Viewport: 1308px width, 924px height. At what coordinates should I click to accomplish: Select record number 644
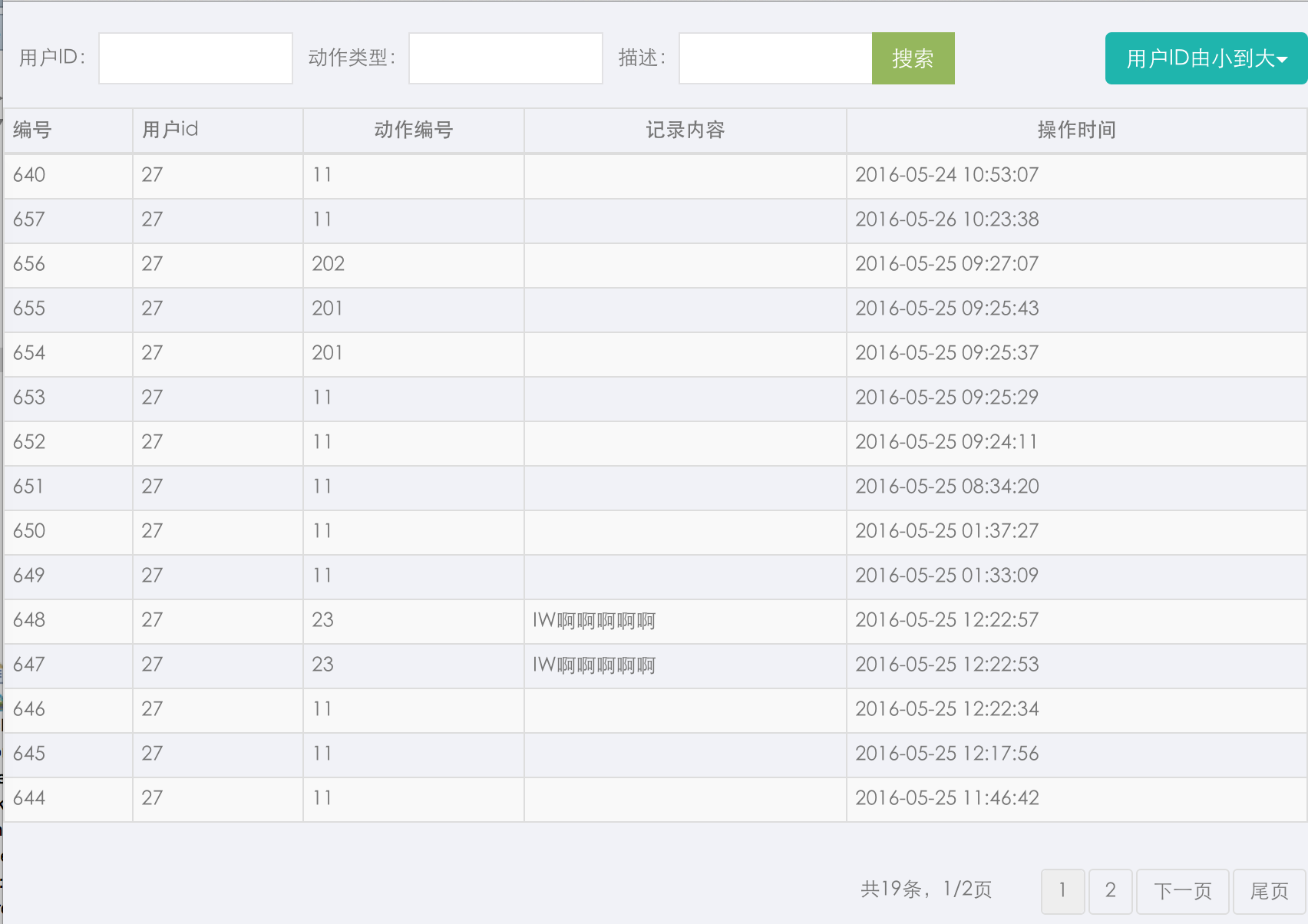29,798
